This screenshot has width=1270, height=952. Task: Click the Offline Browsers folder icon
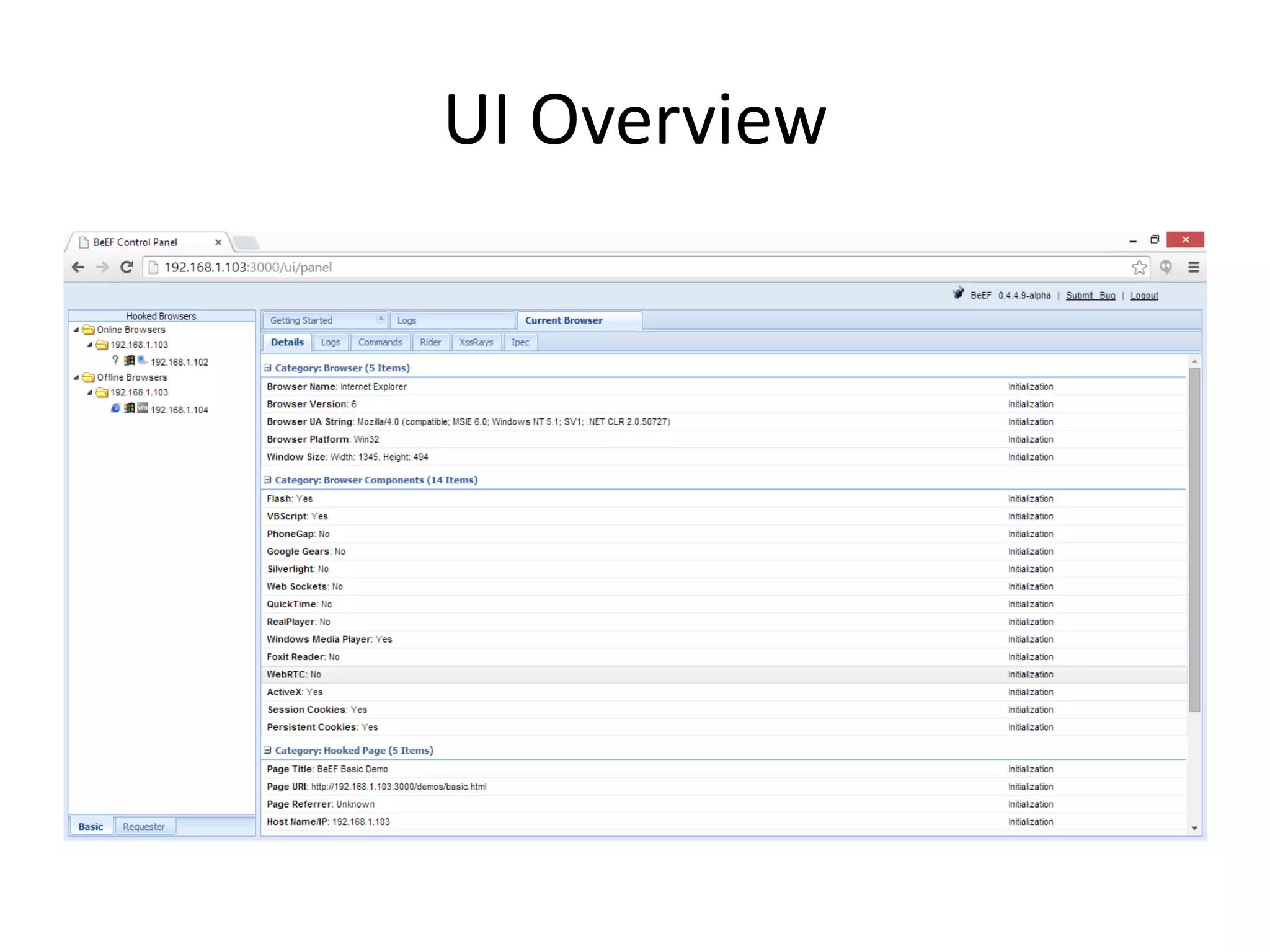pyautogui.click(x=89, y=377)
